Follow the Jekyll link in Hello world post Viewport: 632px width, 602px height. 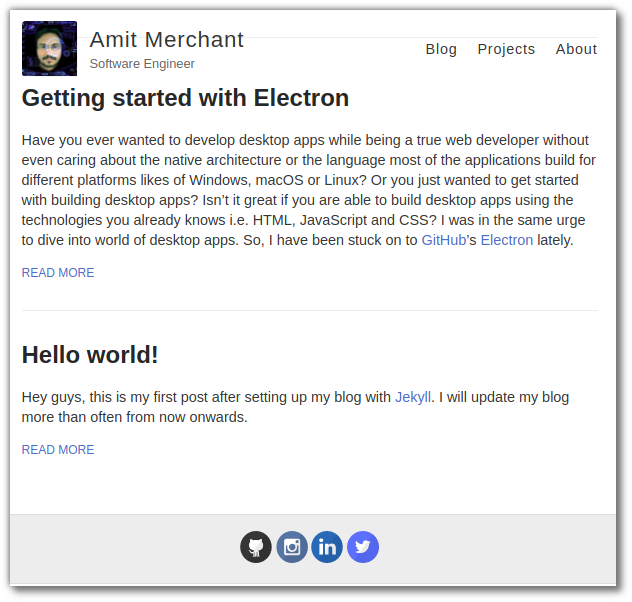click(413, 397)
